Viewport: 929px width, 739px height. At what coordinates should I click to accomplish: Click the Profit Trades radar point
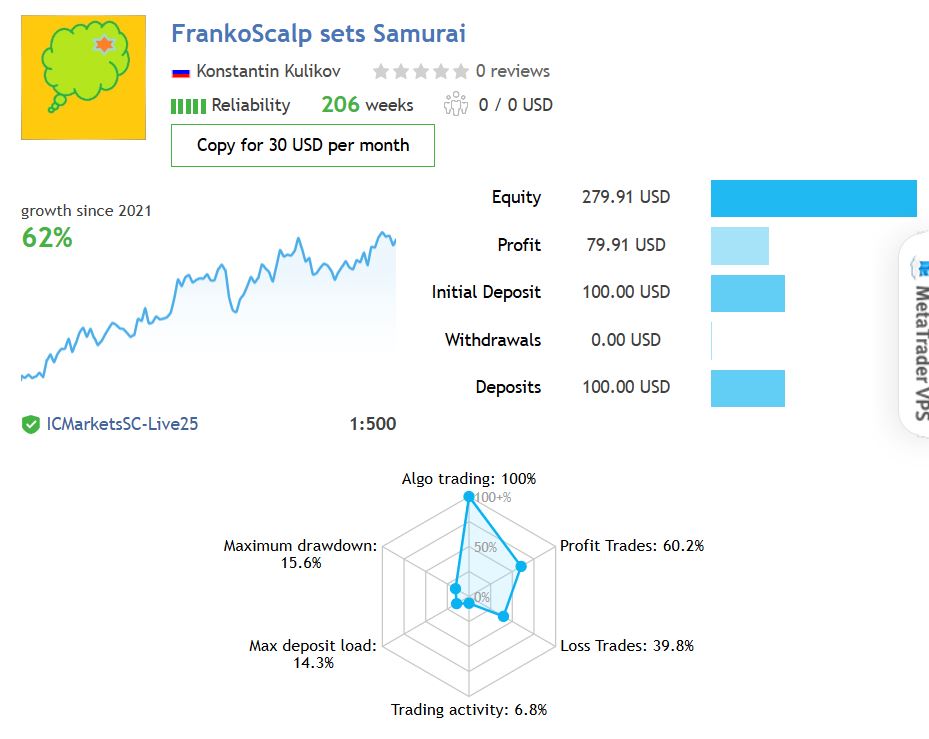(x=521, y=567)
